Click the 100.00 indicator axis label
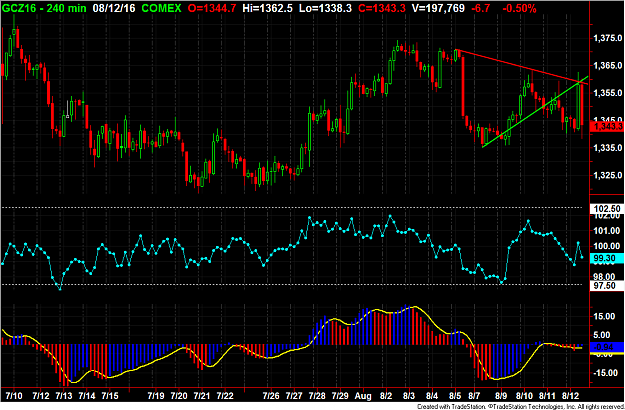This screenshot has height=410, width=625. click(607, 246)
